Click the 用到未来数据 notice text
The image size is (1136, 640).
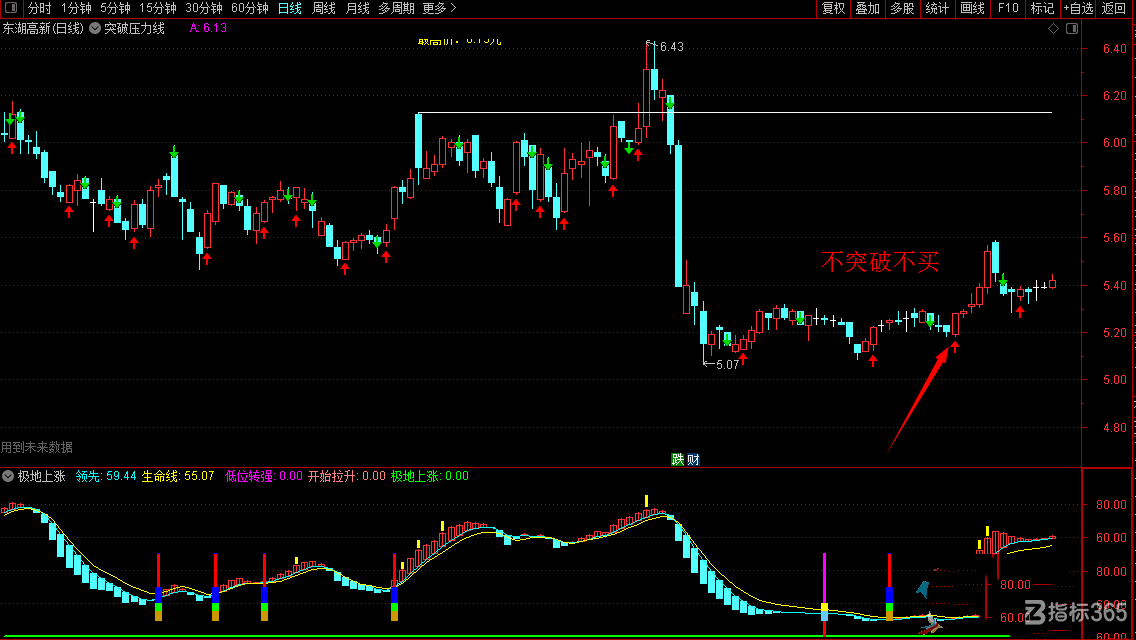click(37, 447)
